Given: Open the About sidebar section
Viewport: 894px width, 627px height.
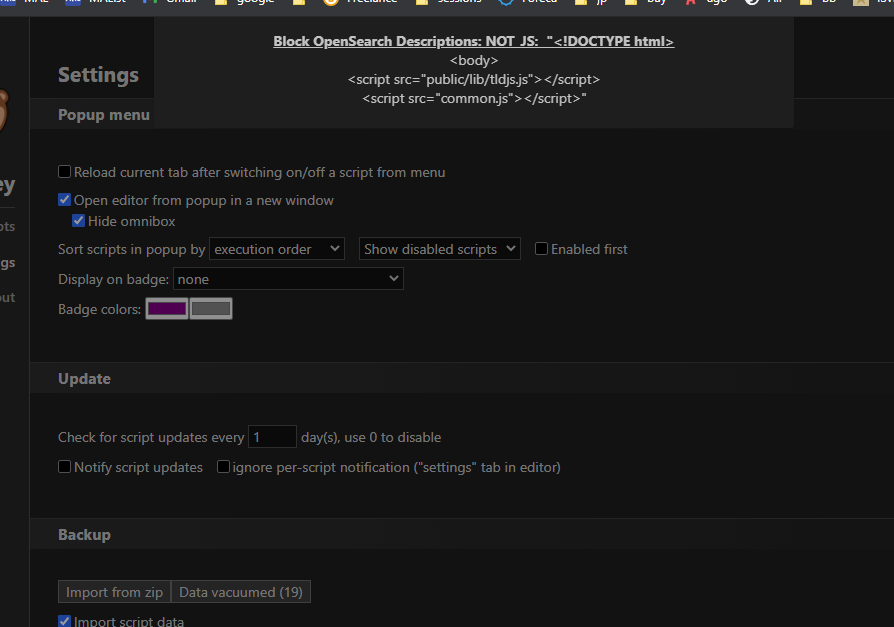Looking at the screenshot, I should click(x=7, y=297).
